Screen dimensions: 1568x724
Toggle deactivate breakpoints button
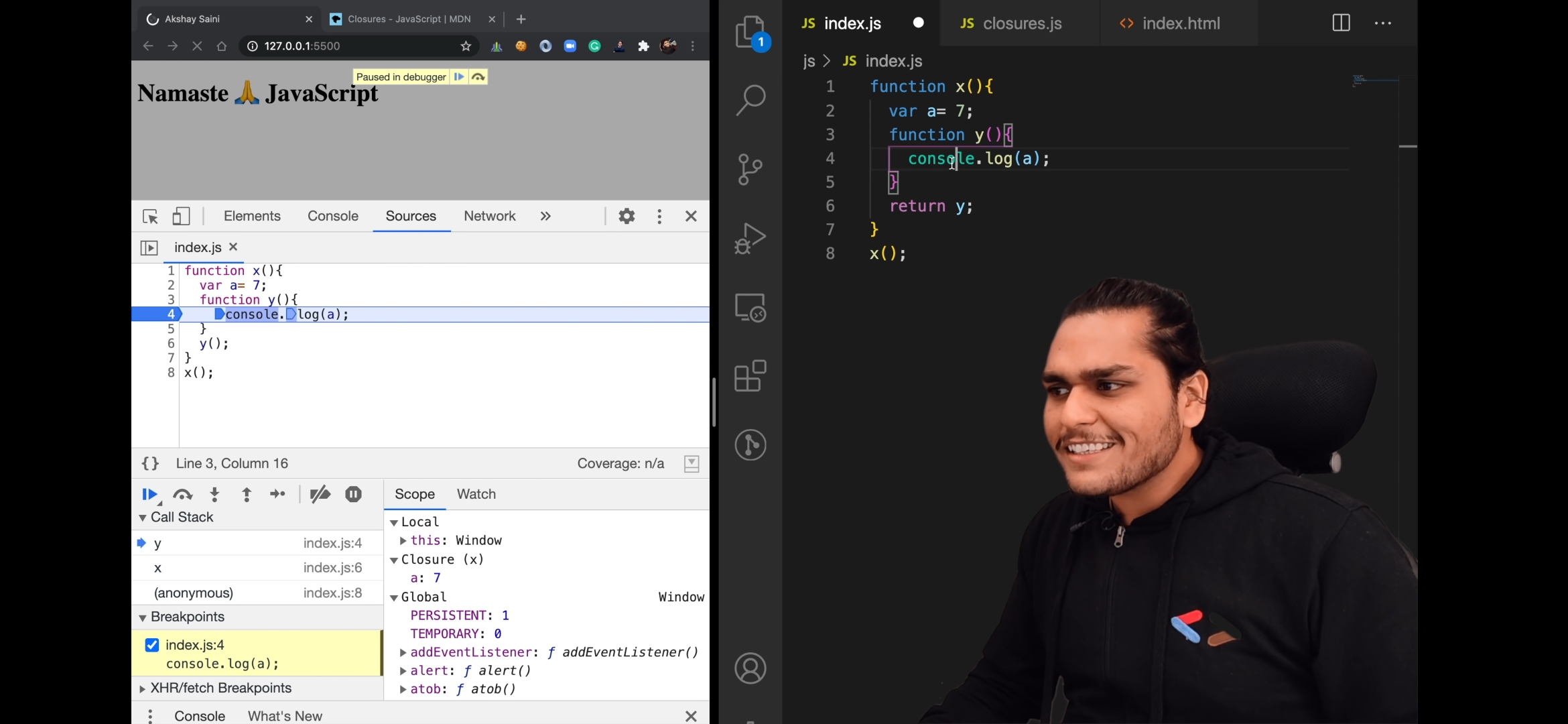[x=320, y=495]
